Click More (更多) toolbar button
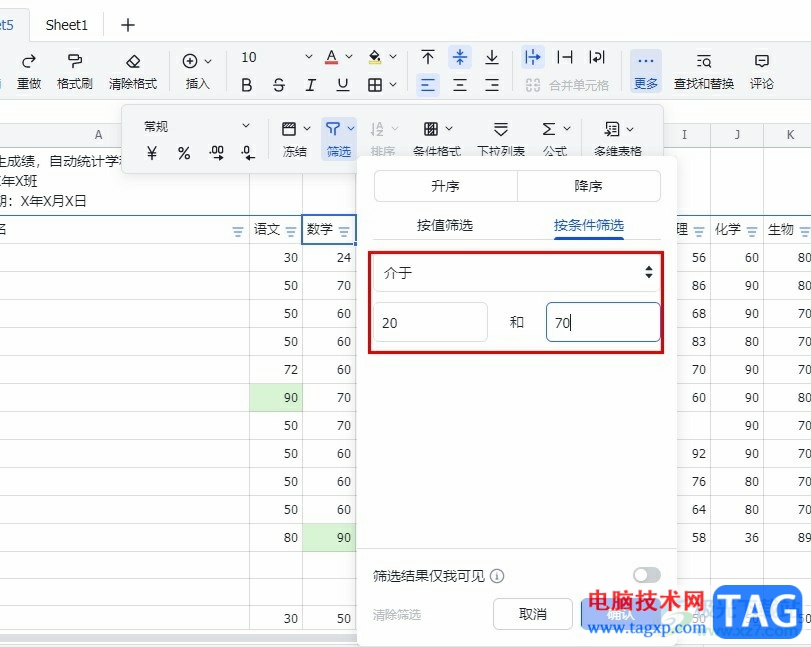The height and width of the screenshot is (647, 811). point(645,71)
